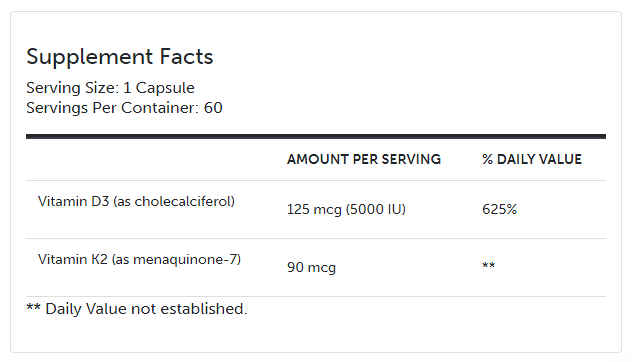Click the Supplement Facts heading

pyautogui.click(x=120, y=57)
